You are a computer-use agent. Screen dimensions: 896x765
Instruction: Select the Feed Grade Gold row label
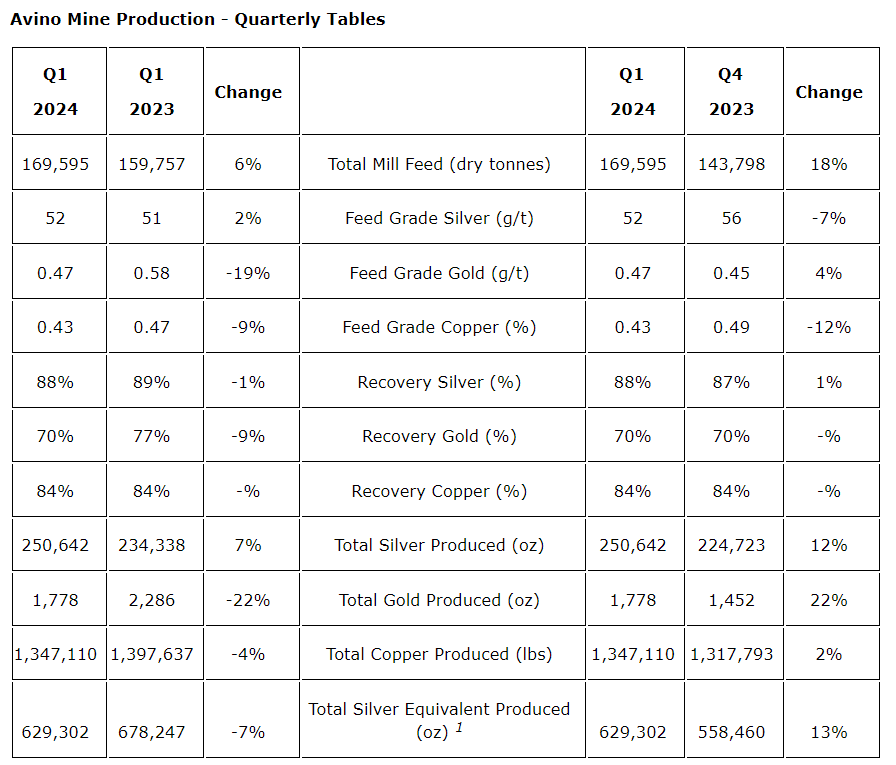439,273
